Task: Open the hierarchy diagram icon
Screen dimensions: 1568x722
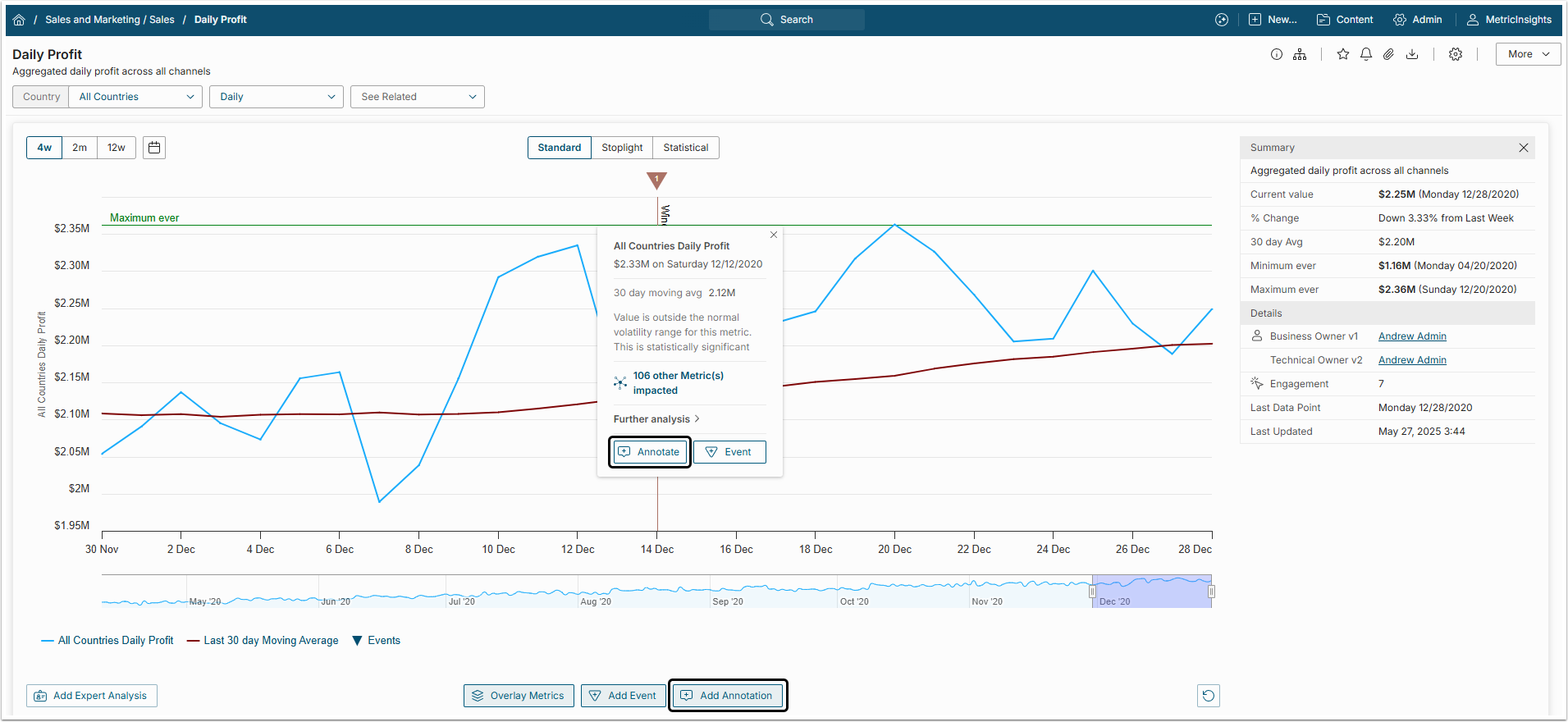Action: 1300,54
